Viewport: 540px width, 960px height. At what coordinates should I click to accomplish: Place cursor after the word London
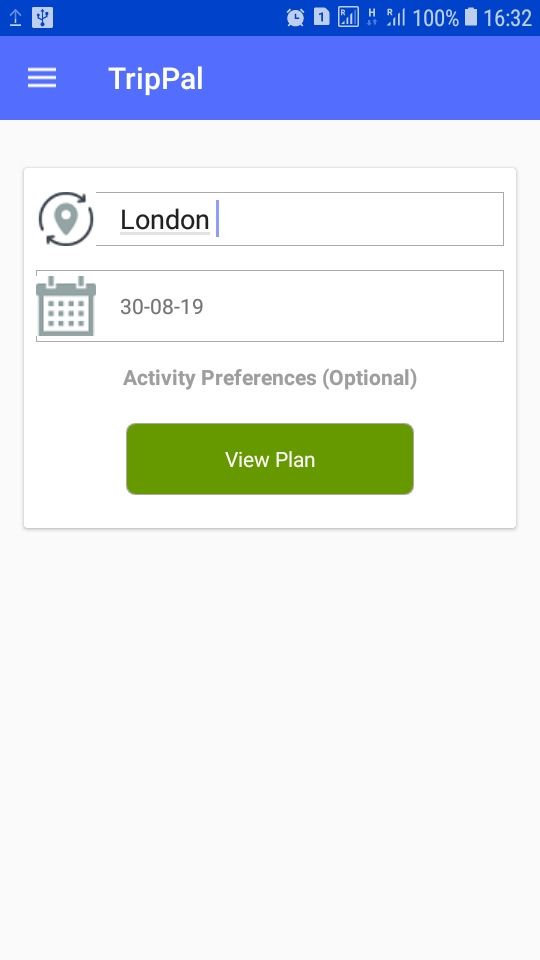coord(214,219)
